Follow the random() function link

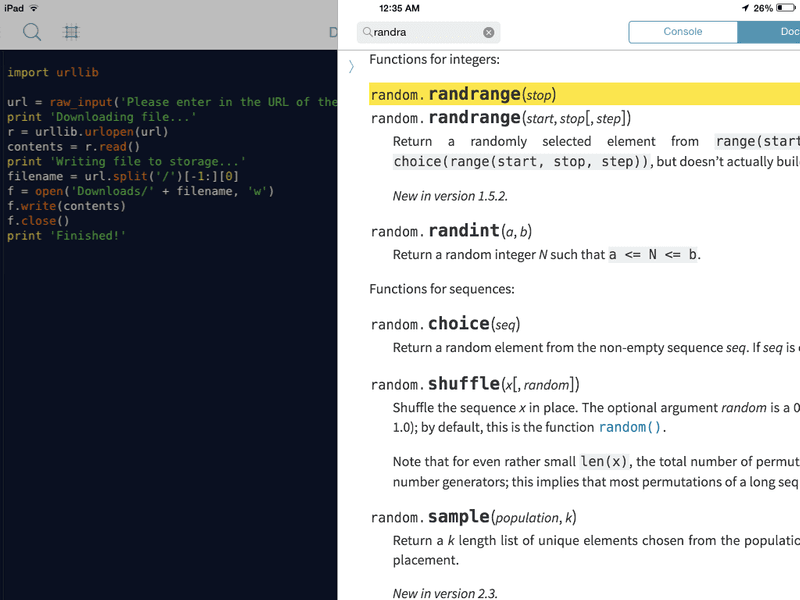tap(630, 427)
